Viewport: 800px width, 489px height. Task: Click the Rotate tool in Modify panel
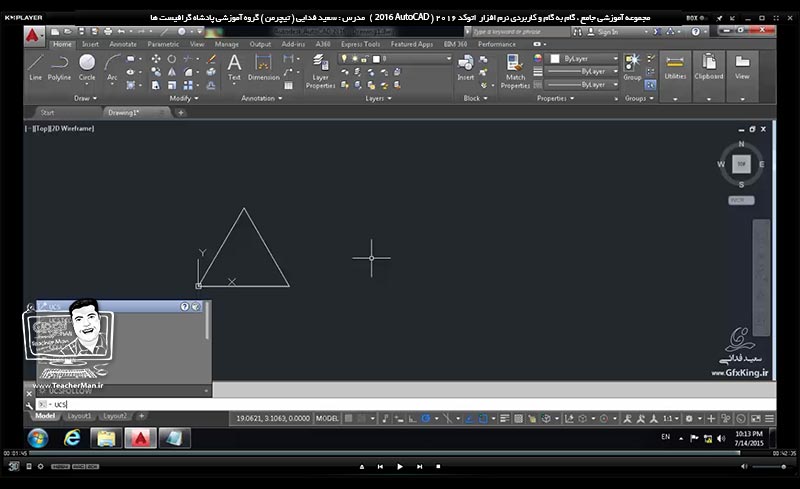(172, 59)
